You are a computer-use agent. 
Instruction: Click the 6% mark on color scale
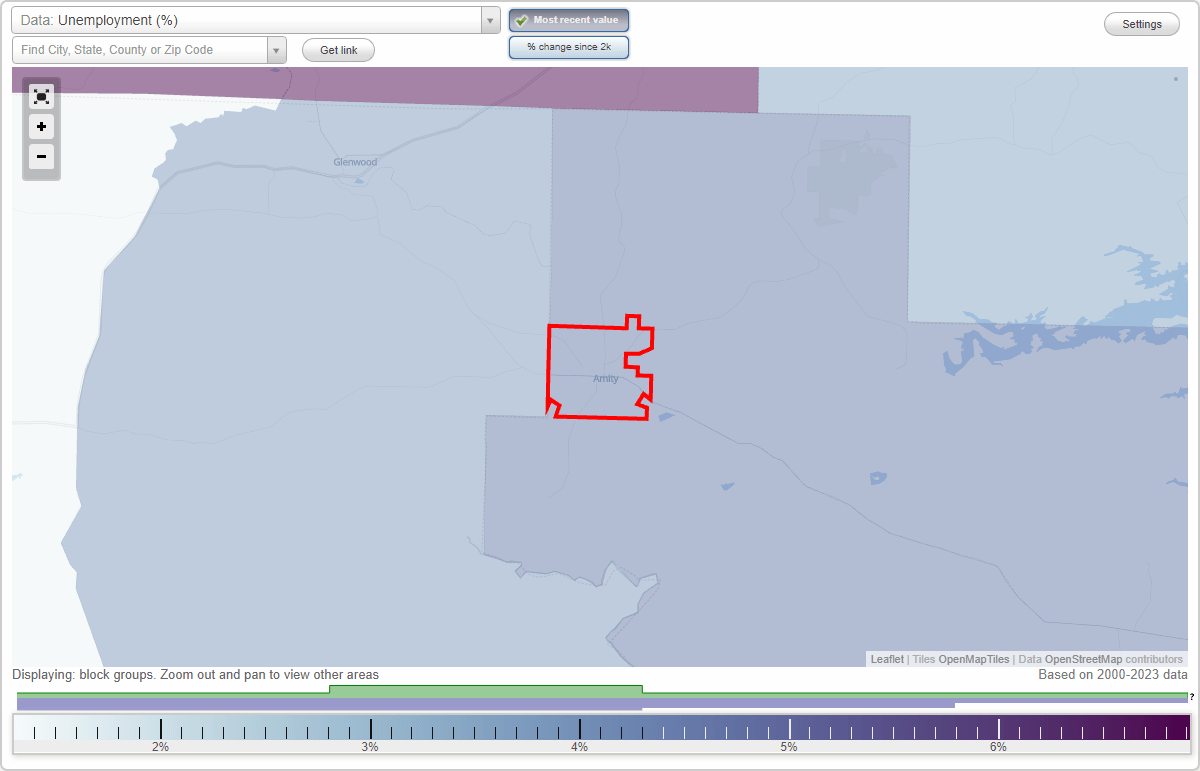pyautogui.click(x=998, y=730)
